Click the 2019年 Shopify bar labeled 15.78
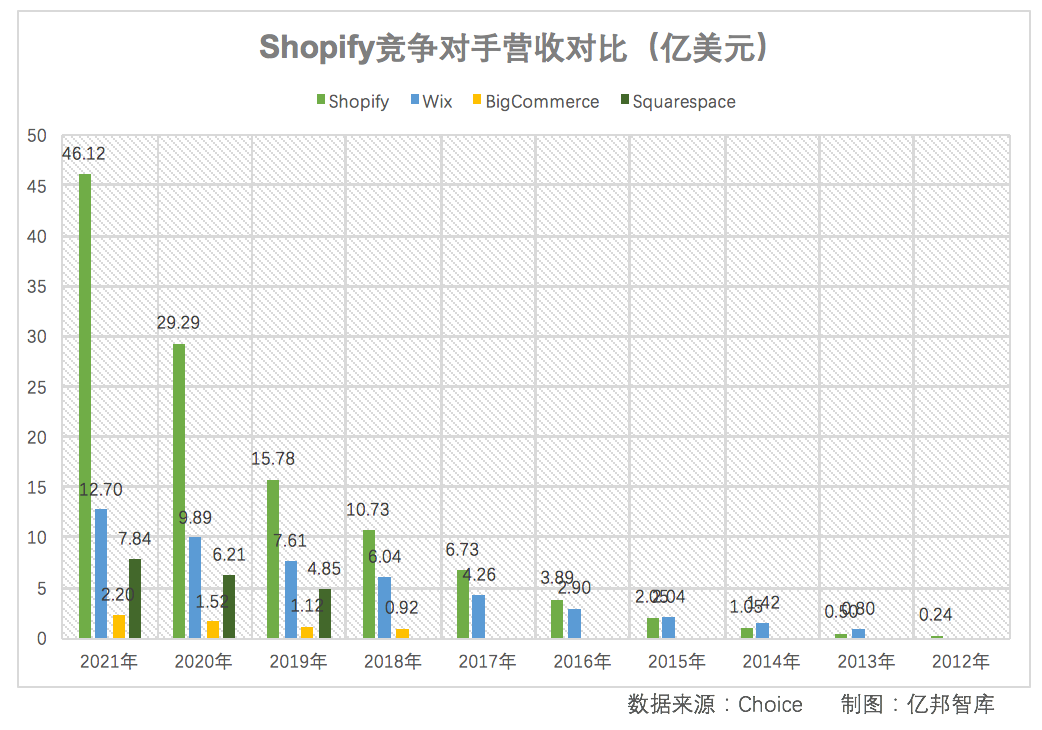 click(273, 559)
